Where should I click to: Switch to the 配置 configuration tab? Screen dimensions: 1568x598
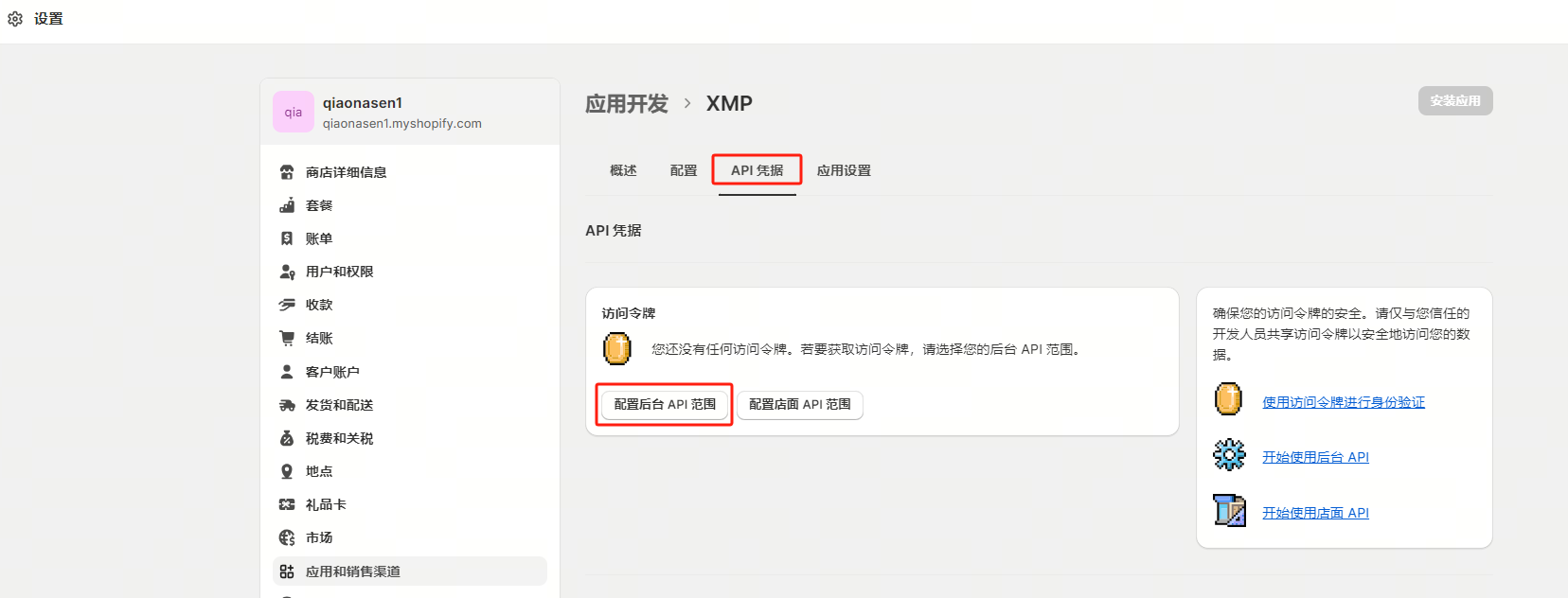point(683,170)
